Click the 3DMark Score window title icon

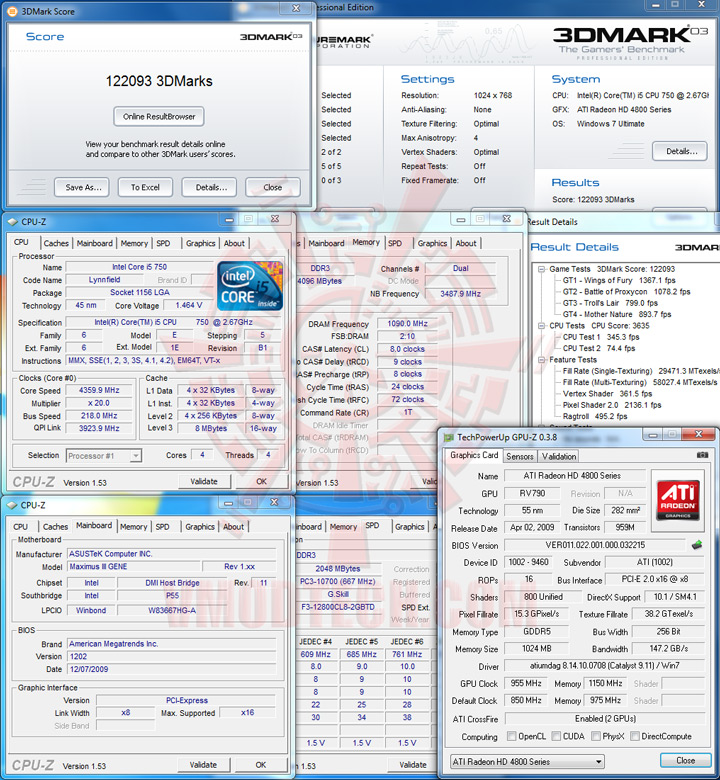coord(12,11)
